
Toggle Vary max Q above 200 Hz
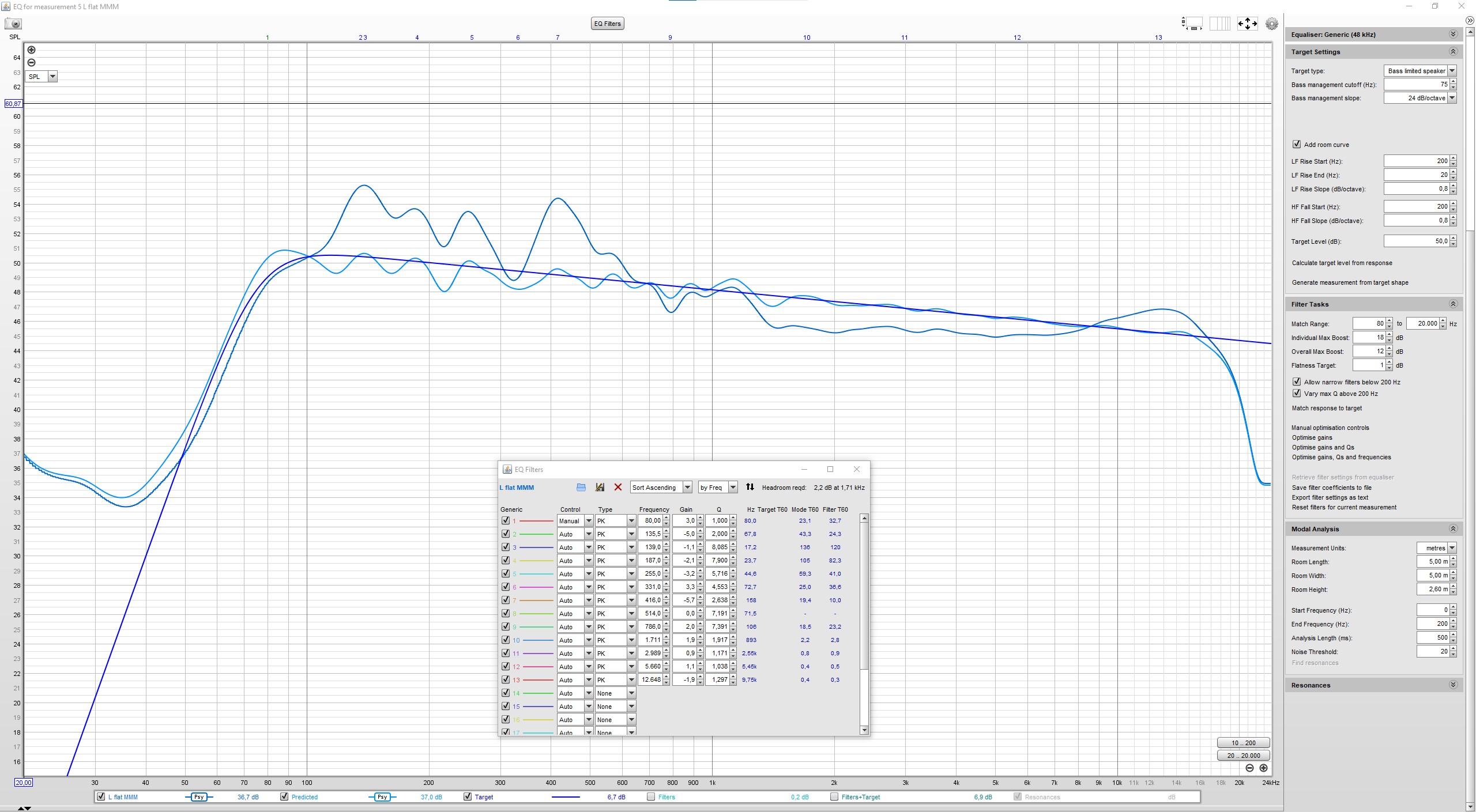(x=1297, y=394)
